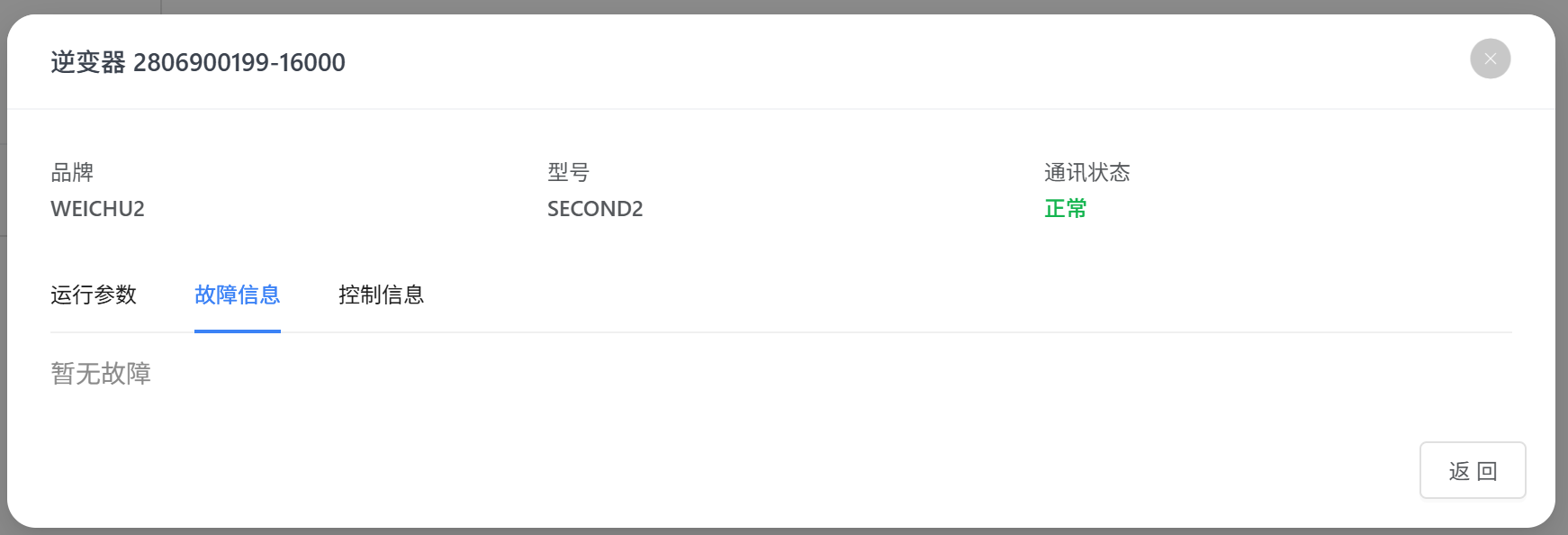Select the WEICHU2 brand value
The height and width of the screenshot is (535, 1568).
tap(97, 209)
